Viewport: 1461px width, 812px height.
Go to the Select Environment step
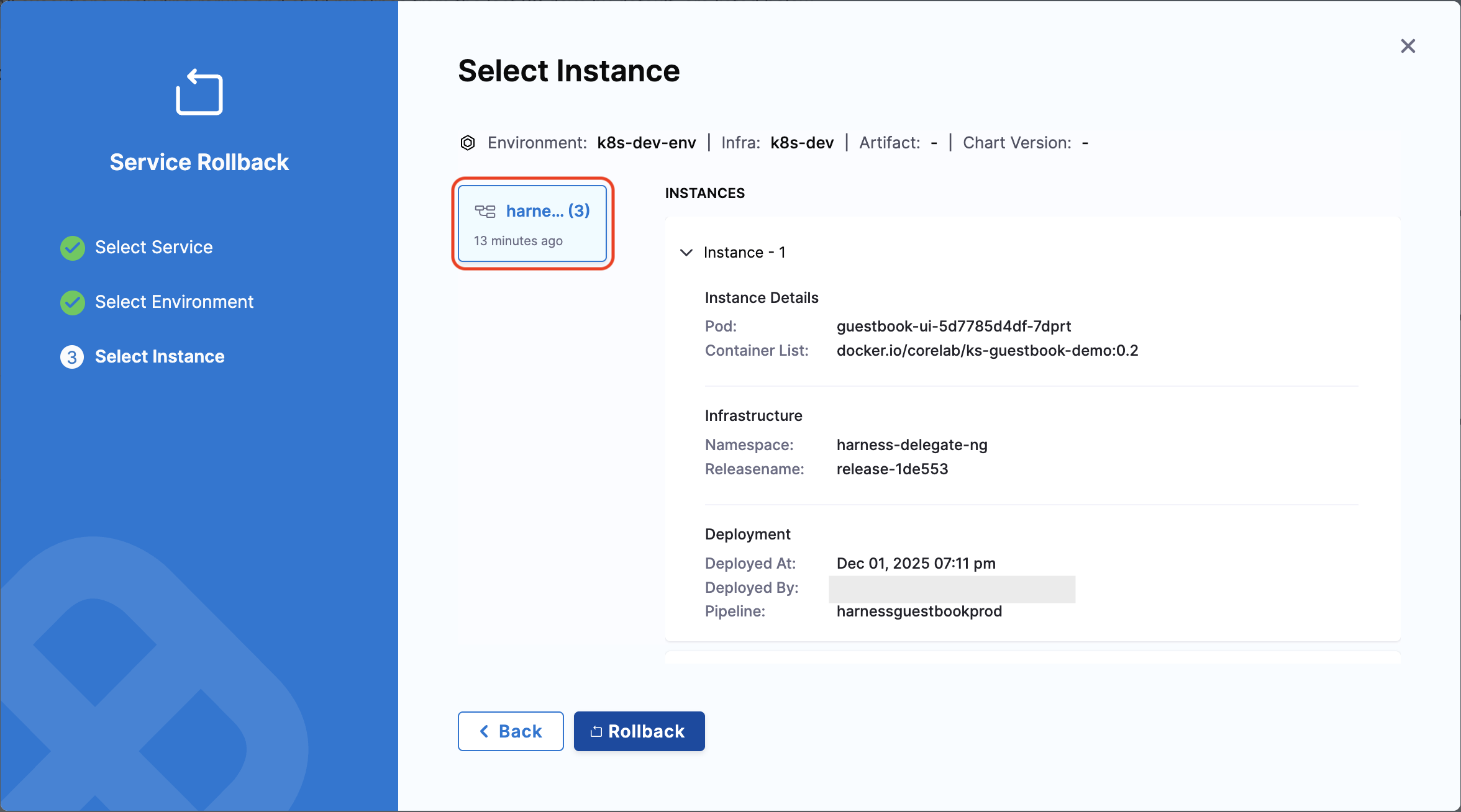[x=174, y=302]
